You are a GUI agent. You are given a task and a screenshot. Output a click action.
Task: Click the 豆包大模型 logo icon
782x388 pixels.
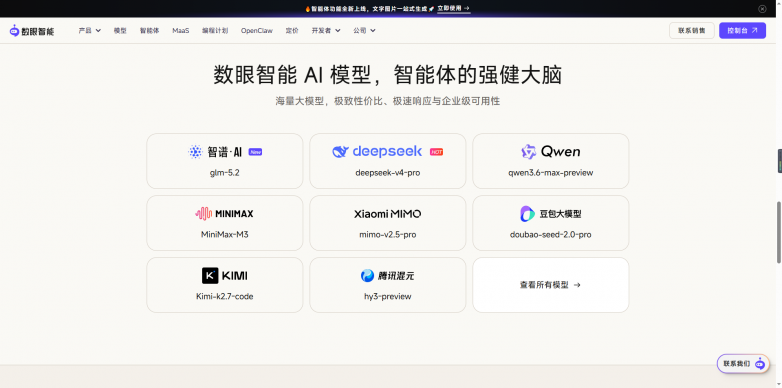[x=527, y=214]
